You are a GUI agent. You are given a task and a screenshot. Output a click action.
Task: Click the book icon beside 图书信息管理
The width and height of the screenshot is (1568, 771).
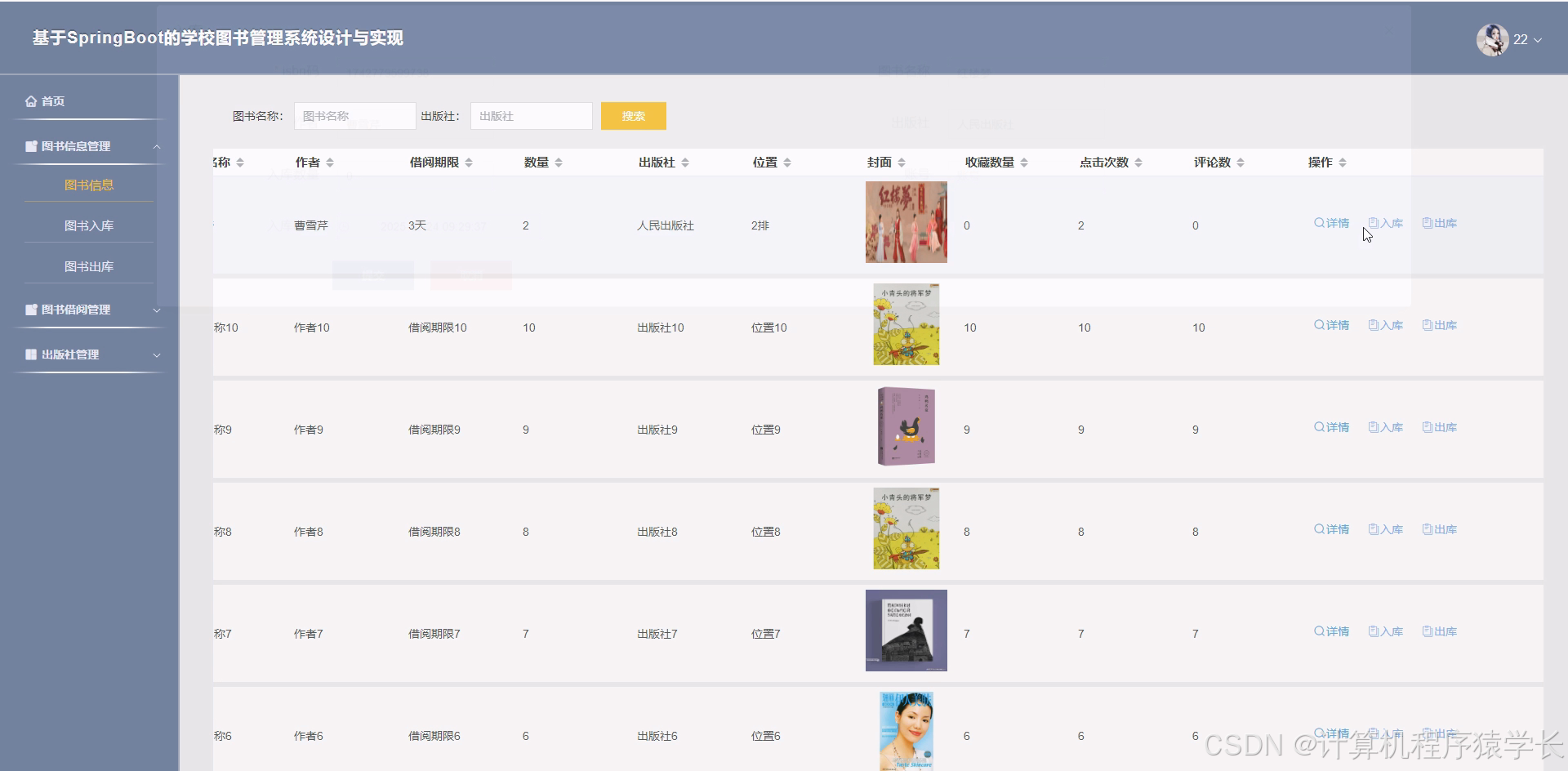[x=29, y=145]
